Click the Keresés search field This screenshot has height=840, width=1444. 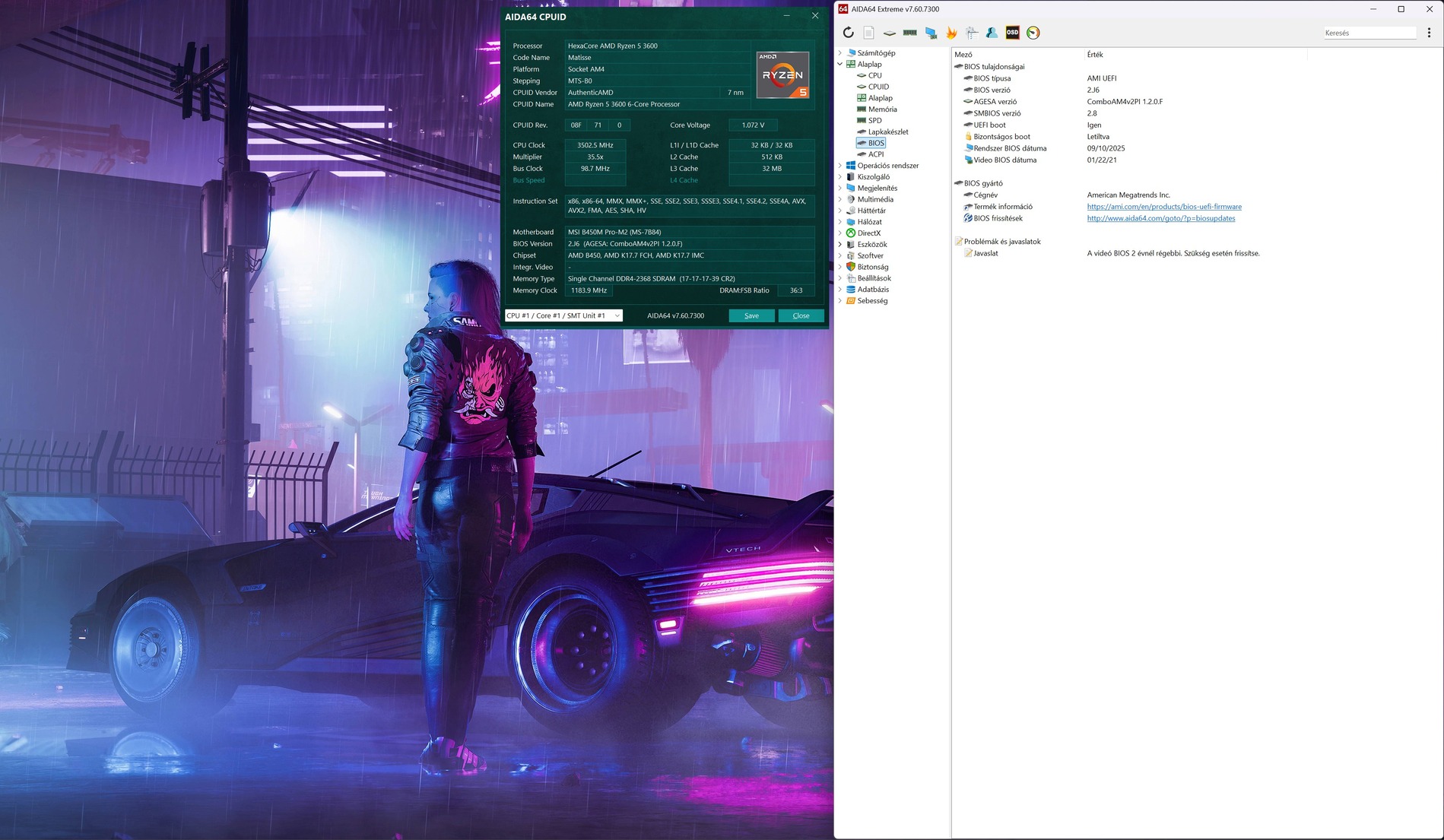click(x=1369, y=33)
